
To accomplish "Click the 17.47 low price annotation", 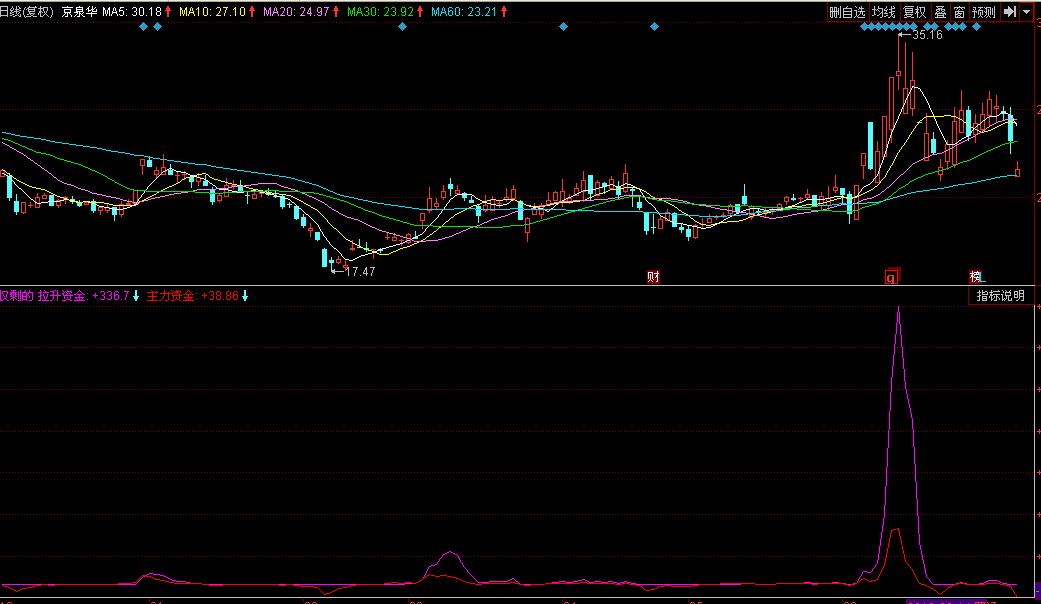I will (x=360, y=271).
